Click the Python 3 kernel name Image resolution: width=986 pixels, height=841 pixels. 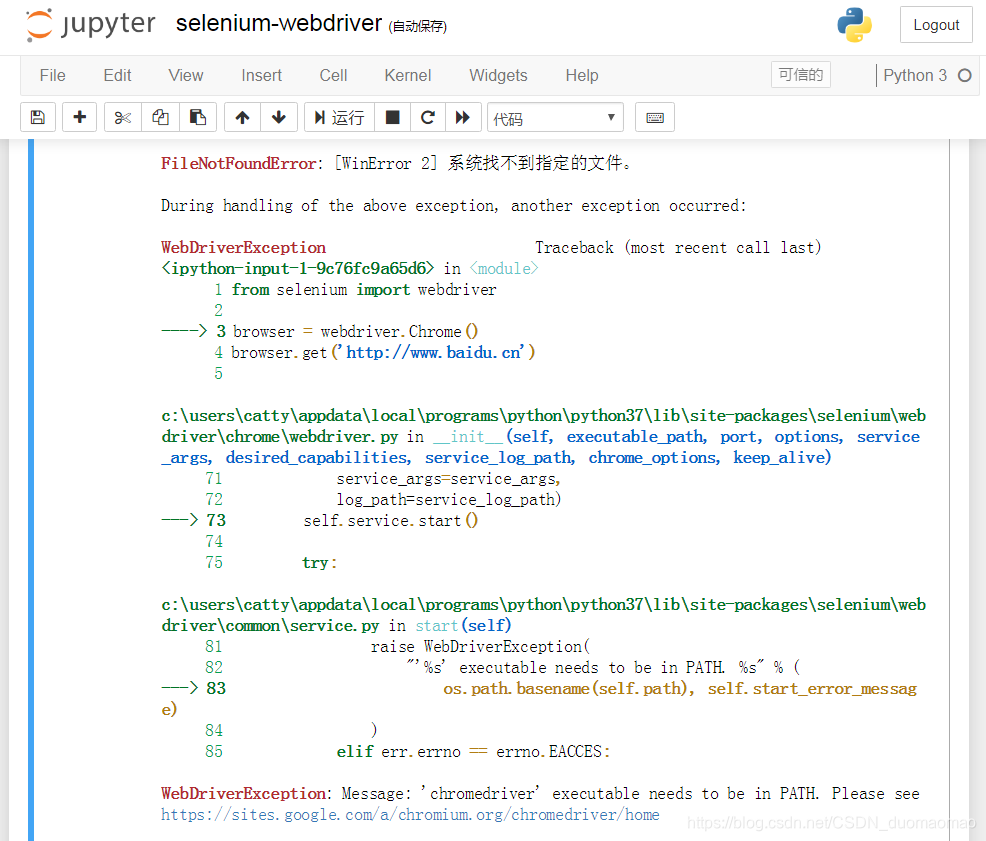tap(914, 75)
